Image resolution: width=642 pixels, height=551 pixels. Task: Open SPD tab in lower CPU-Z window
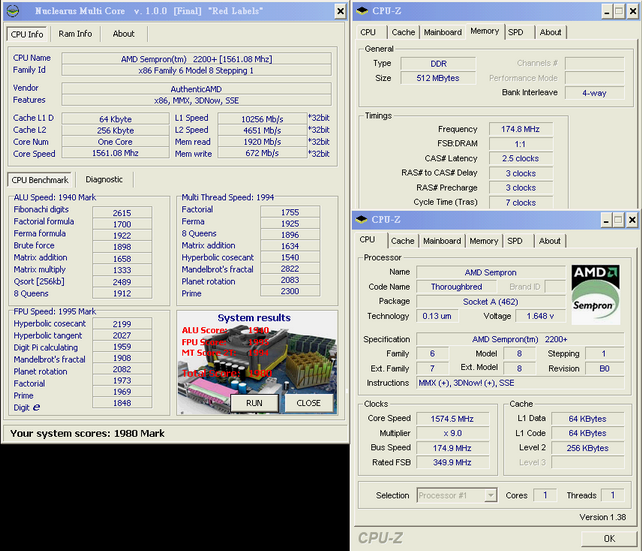515,241
